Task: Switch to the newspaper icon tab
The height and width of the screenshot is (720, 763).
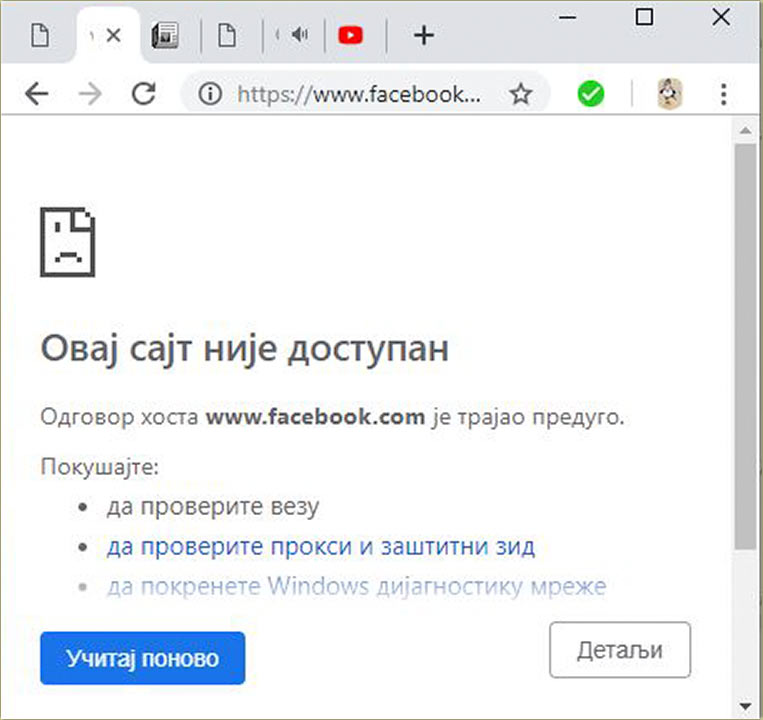Action: point(164,36)
